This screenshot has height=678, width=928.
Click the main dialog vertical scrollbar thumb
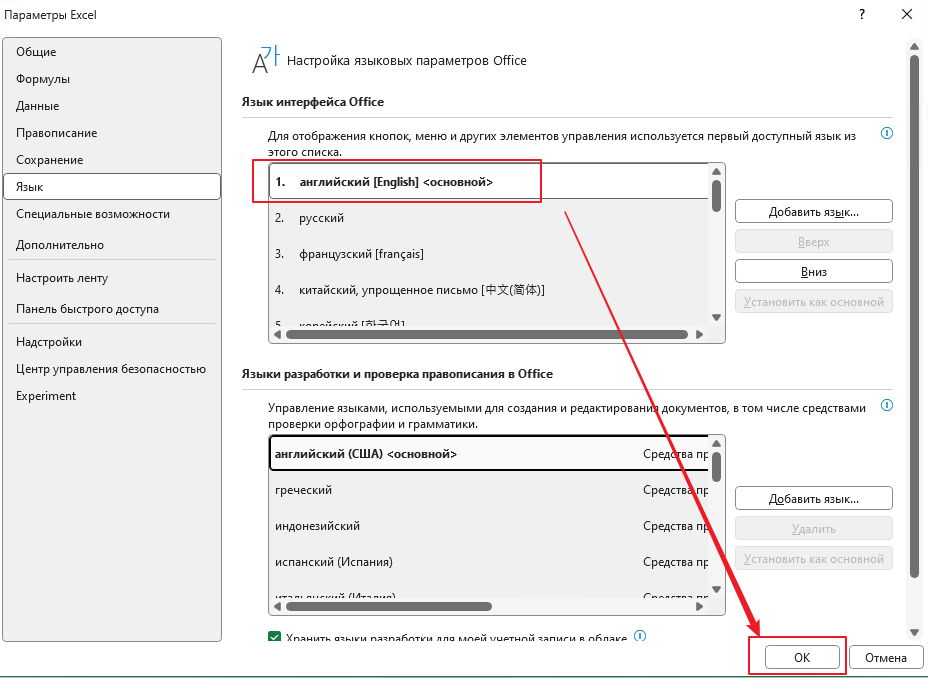click(914, 315)
